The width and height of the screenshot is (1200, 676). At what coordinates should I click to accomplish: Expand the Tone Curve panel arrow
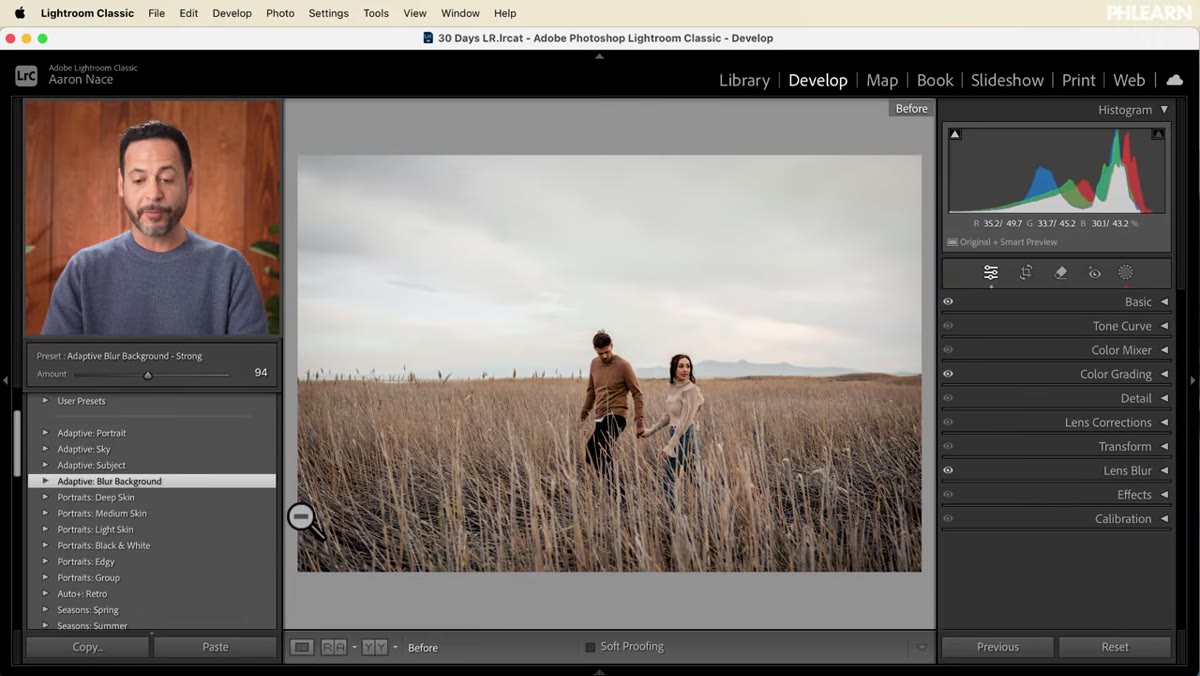(x=1164, y=326)
